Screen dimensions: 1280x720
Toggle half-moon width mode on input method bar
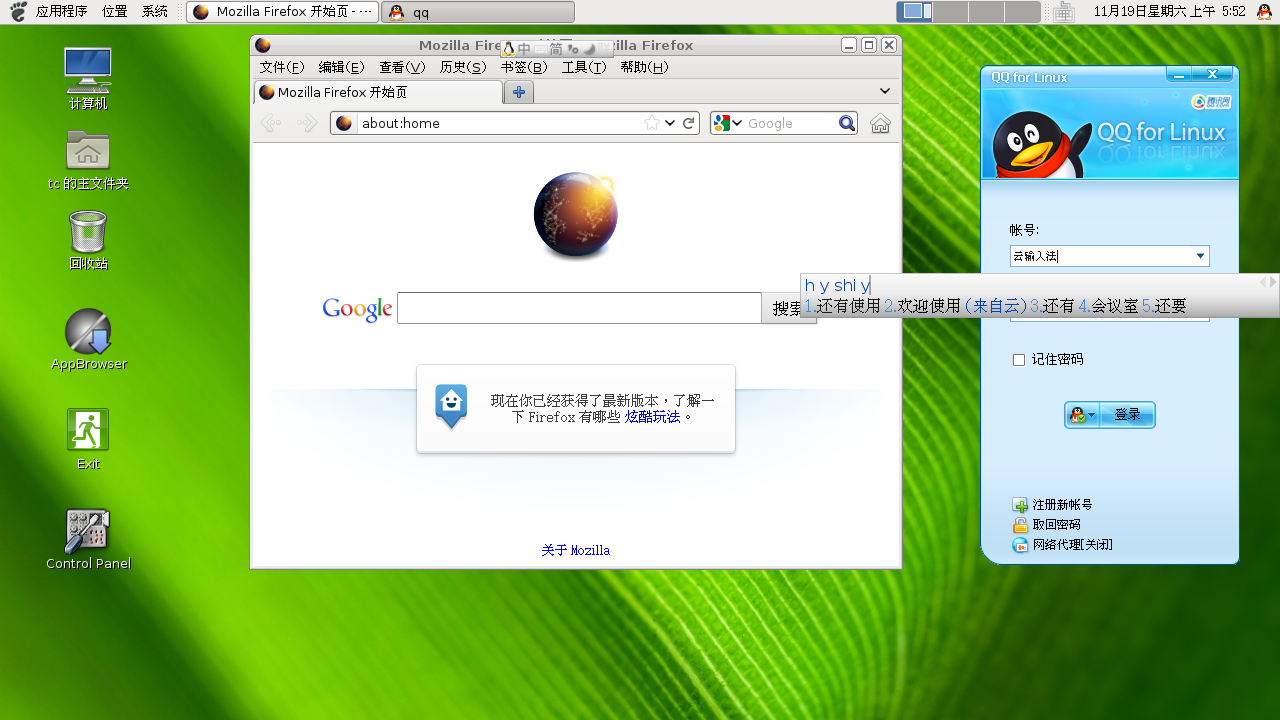coord(590,49)
